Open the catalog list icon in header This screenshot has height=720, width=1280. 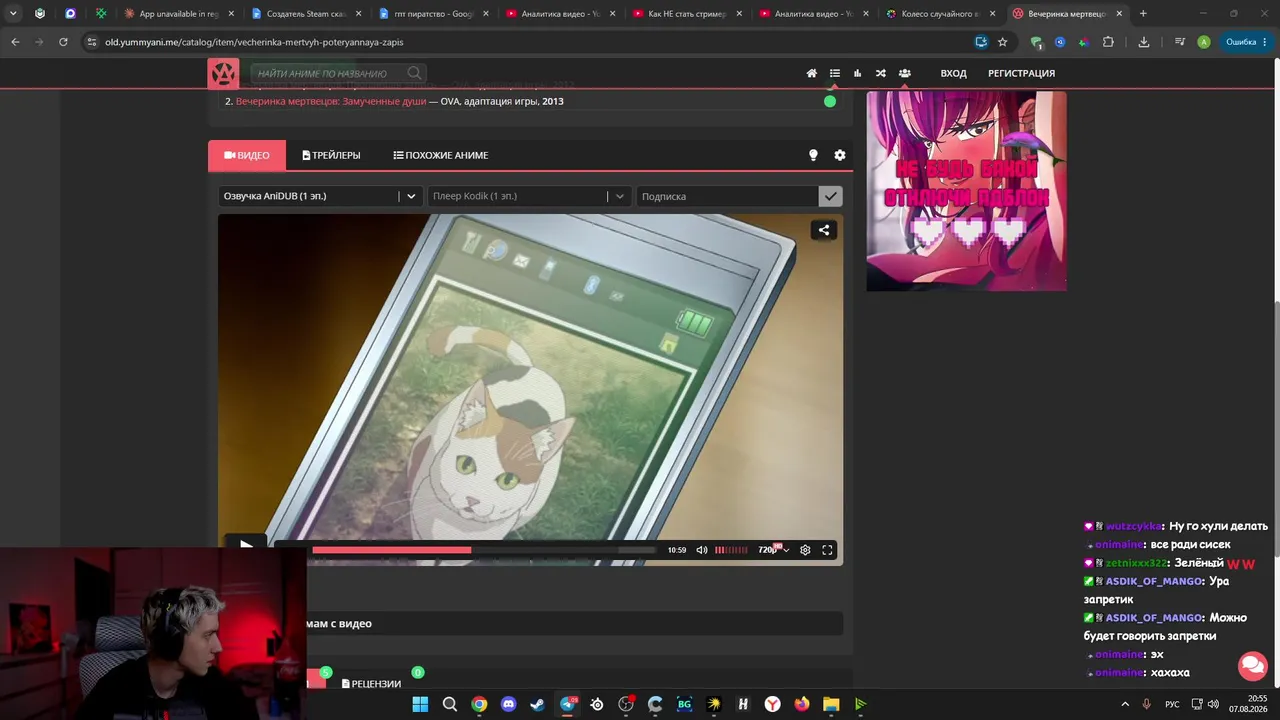coord(834,73)
